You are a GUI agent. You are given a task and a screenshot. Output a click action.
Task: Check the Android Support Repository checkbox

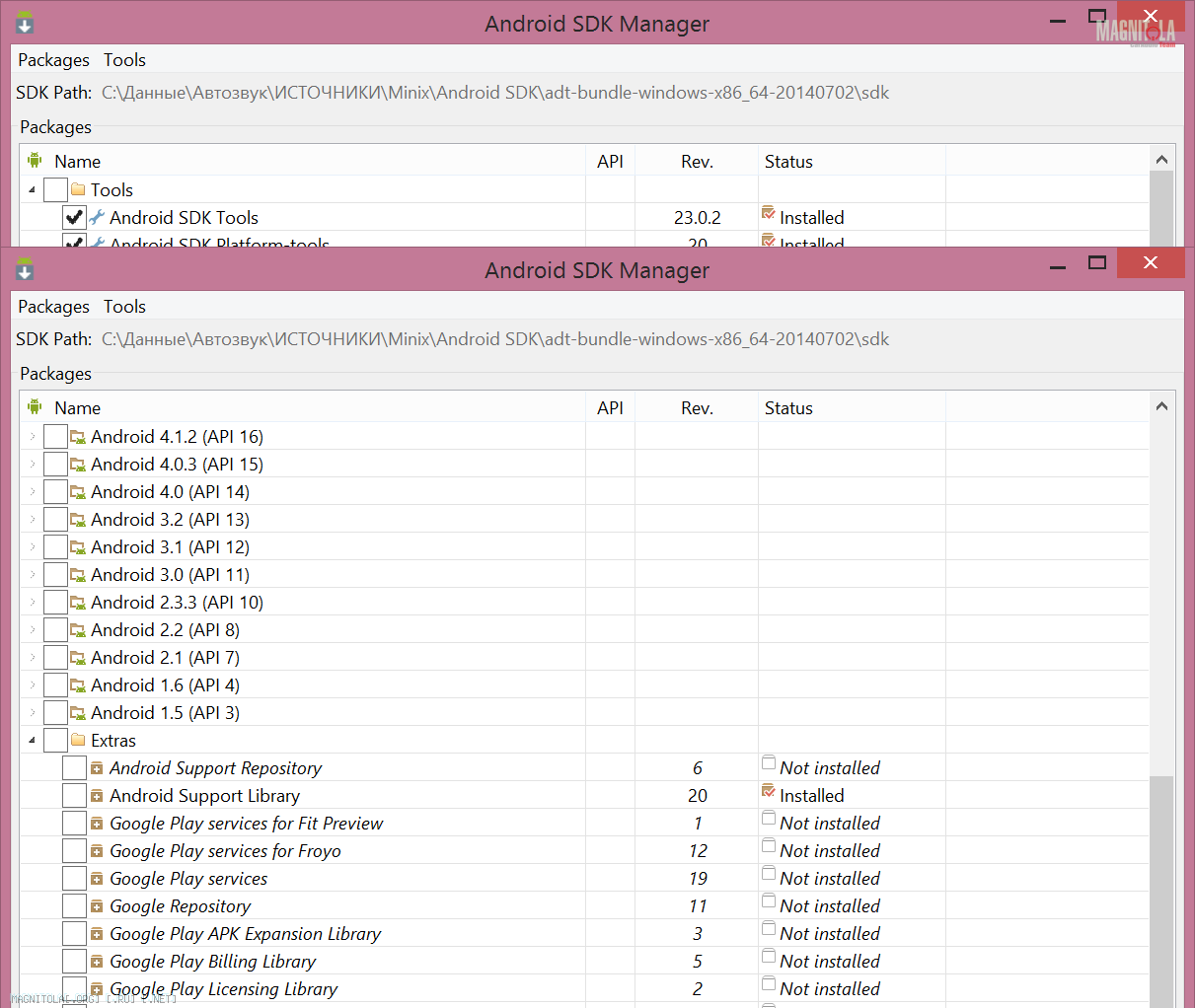pos(74,768)
